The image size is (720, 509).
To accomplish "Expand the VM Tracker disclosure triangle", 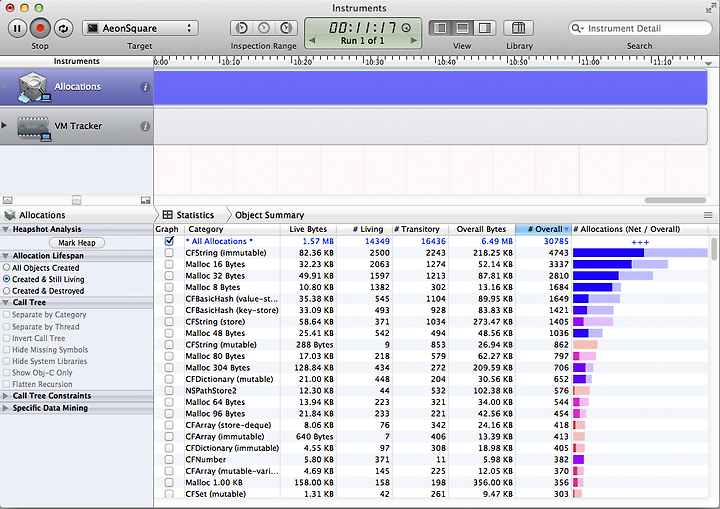I will coord(4,125).
